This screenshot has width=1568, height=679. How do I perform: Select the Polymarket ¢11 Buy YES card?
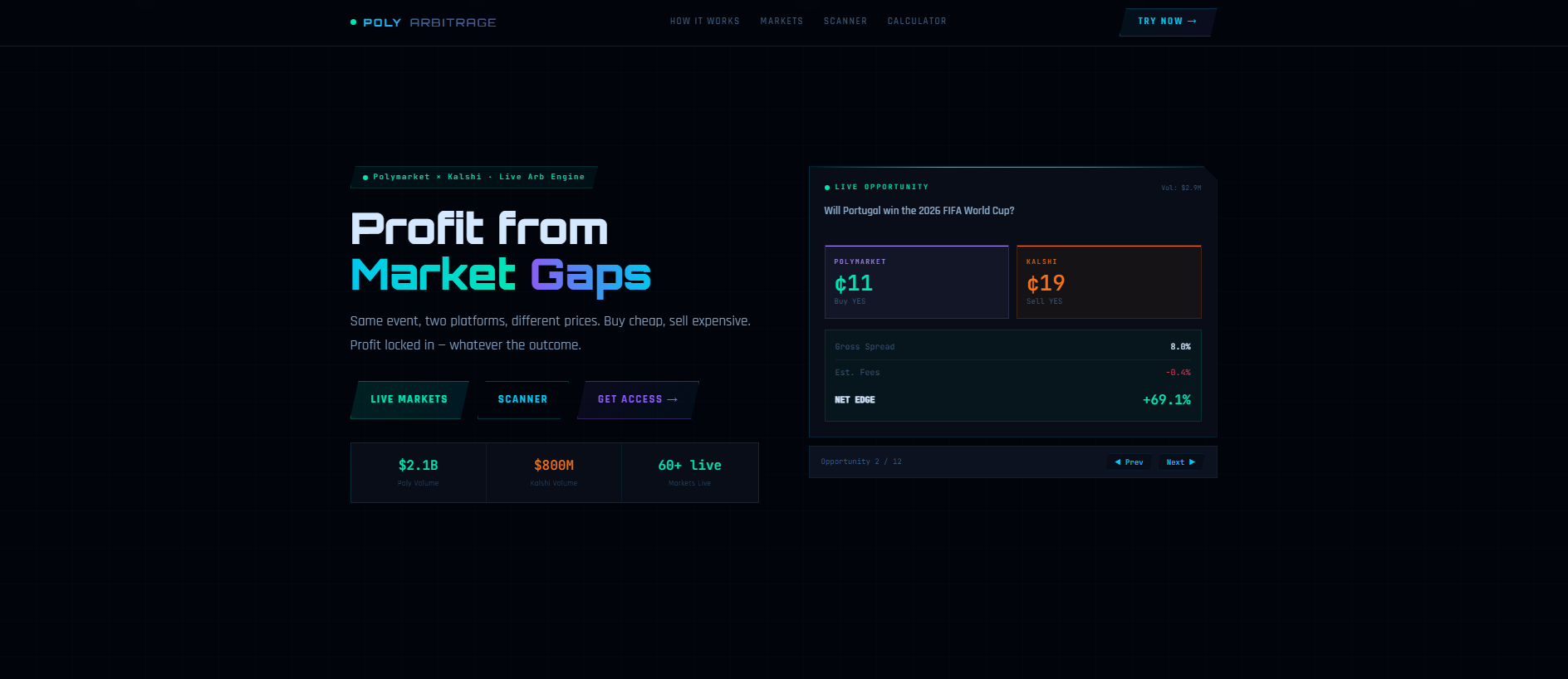coord(916,282)
